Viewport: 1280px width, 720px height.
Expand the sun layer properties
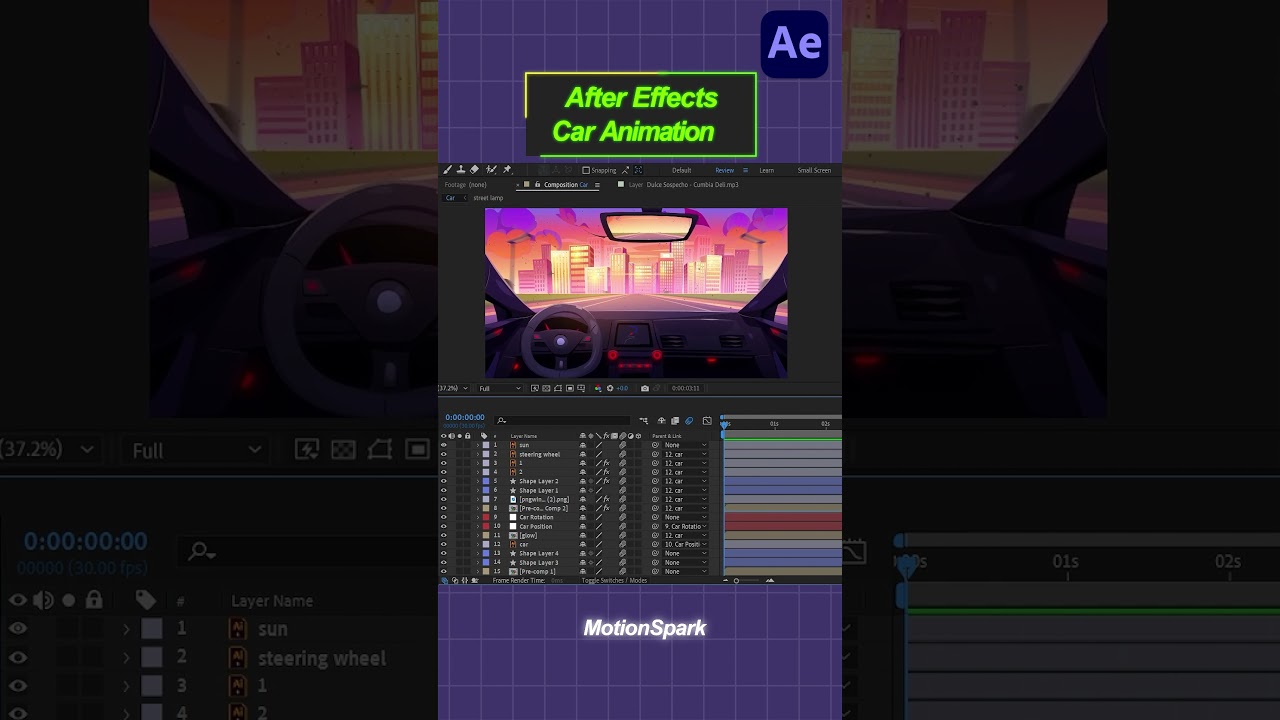[478, 445]
